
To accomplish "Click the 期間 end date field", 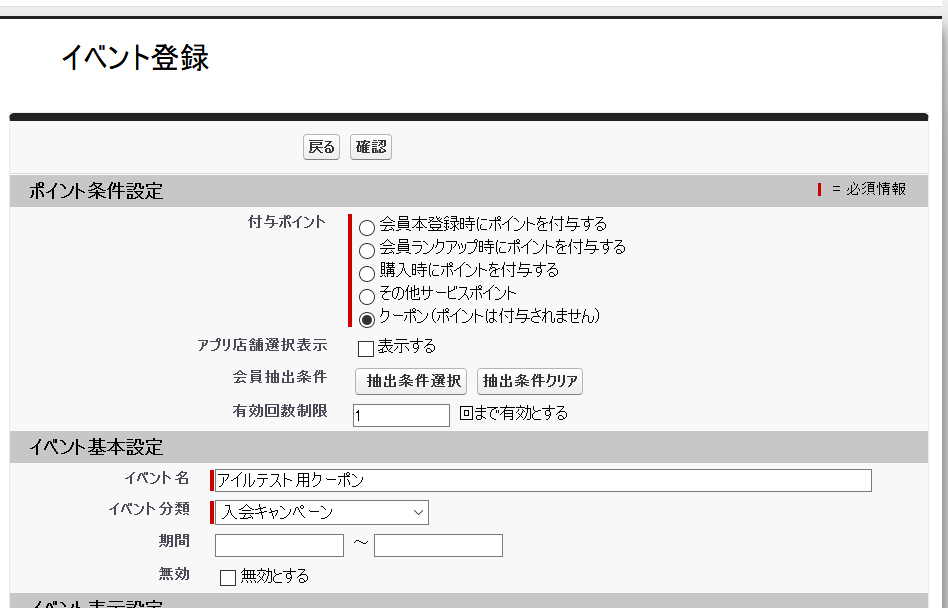I will click(x=438, y=544).
